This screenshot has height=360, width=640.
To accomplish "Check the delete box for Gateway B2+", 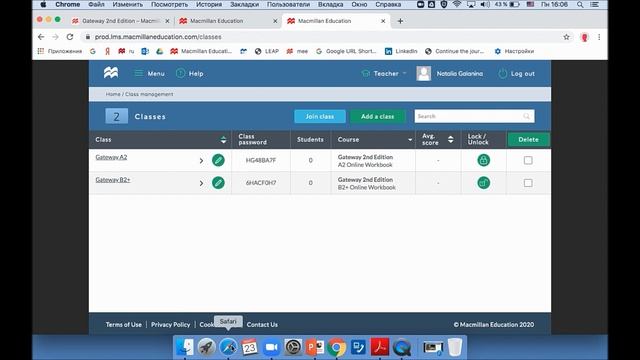I will click(528, 182).
